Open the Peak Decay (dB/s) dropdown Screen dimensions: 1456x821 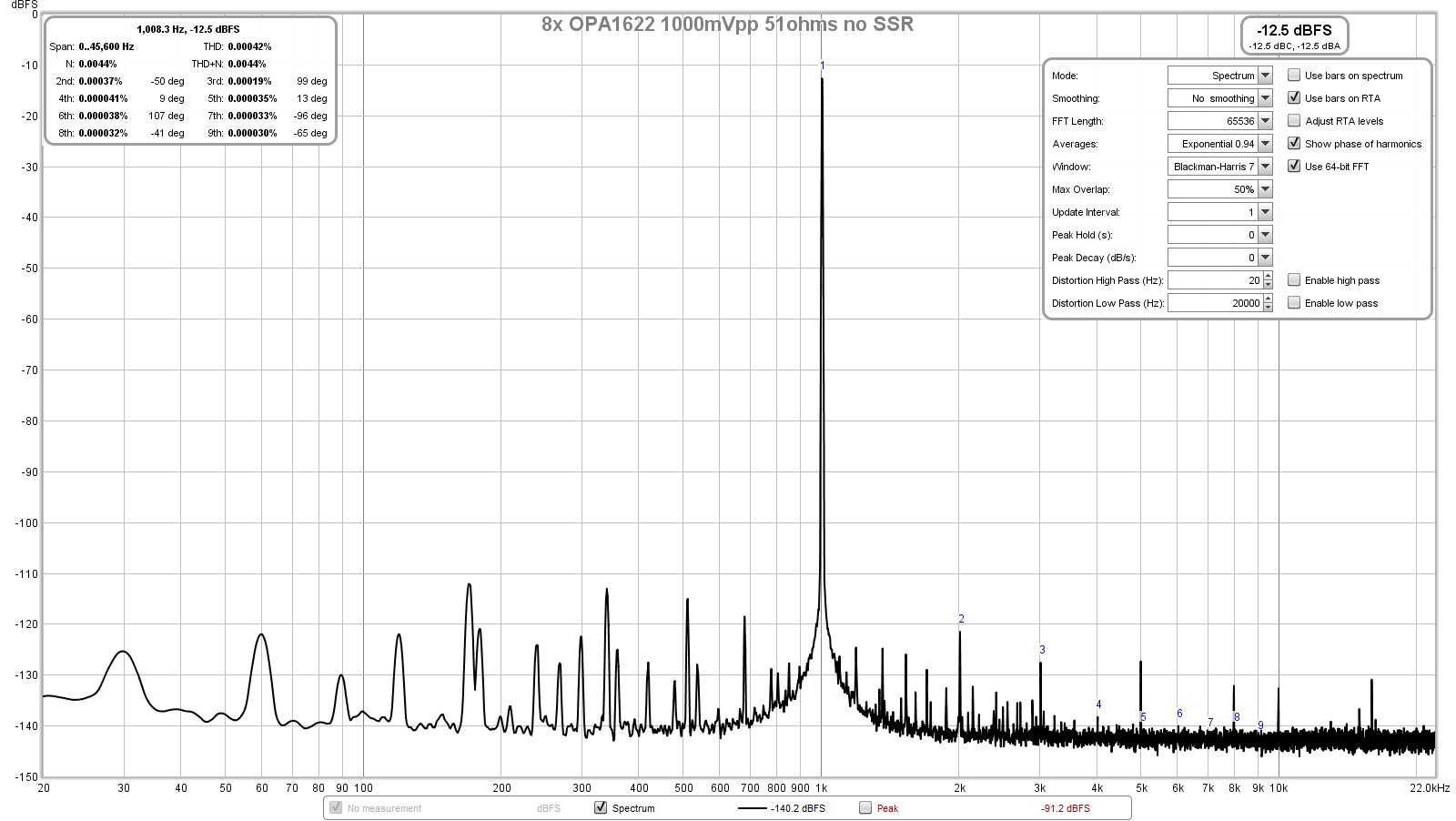1219,258
